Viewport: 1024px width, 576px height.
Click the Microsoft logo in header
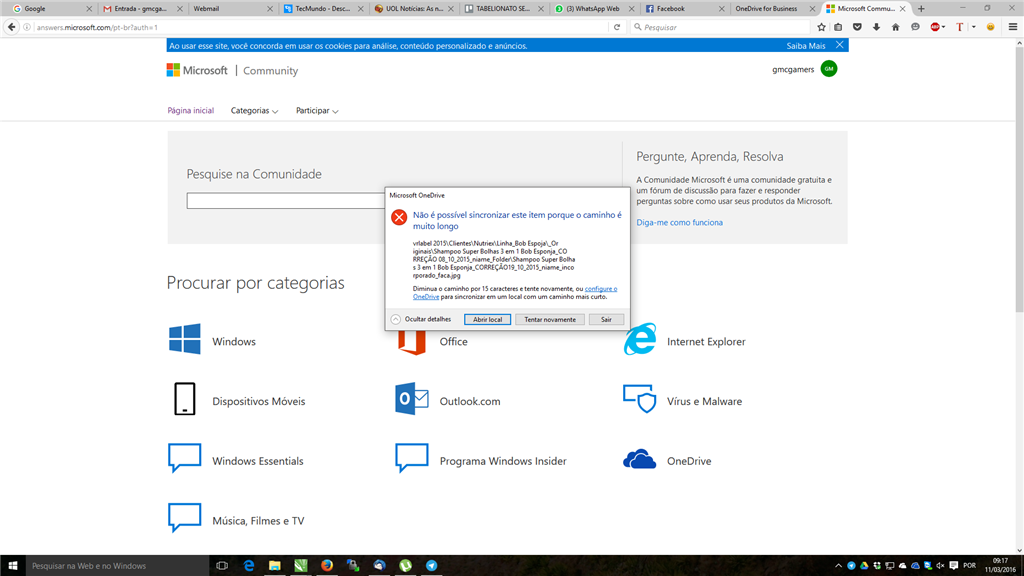[x=197, y=70]
